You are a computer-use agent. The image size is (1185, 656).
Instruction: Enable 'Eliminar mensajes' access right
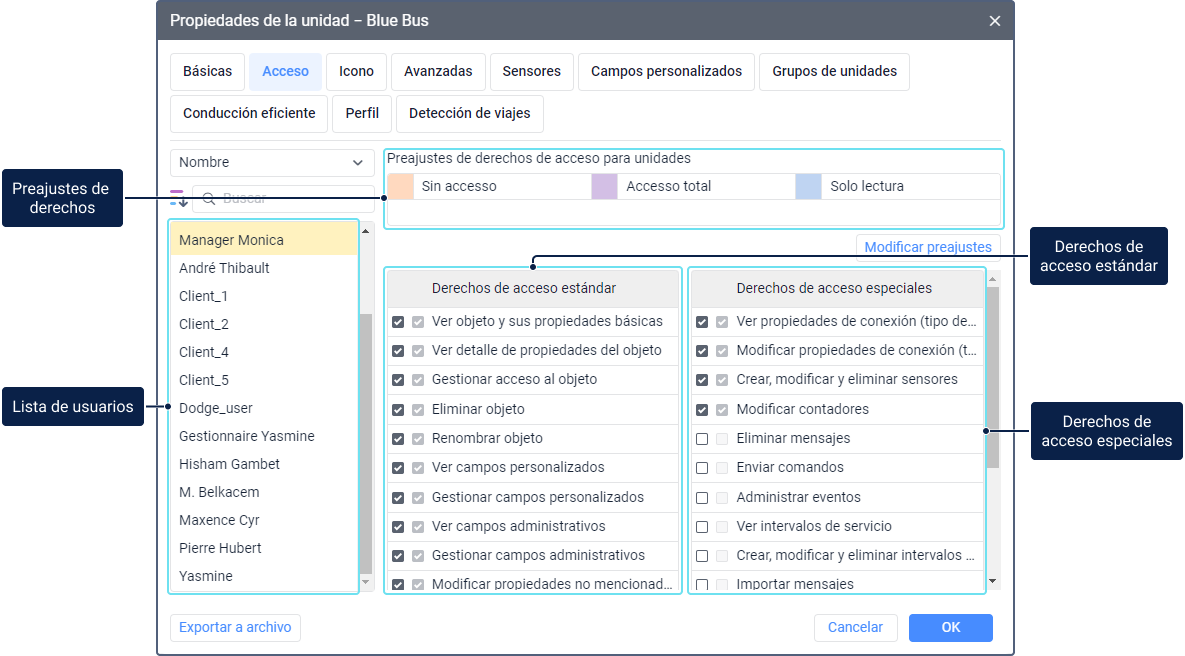click(702, 439)
